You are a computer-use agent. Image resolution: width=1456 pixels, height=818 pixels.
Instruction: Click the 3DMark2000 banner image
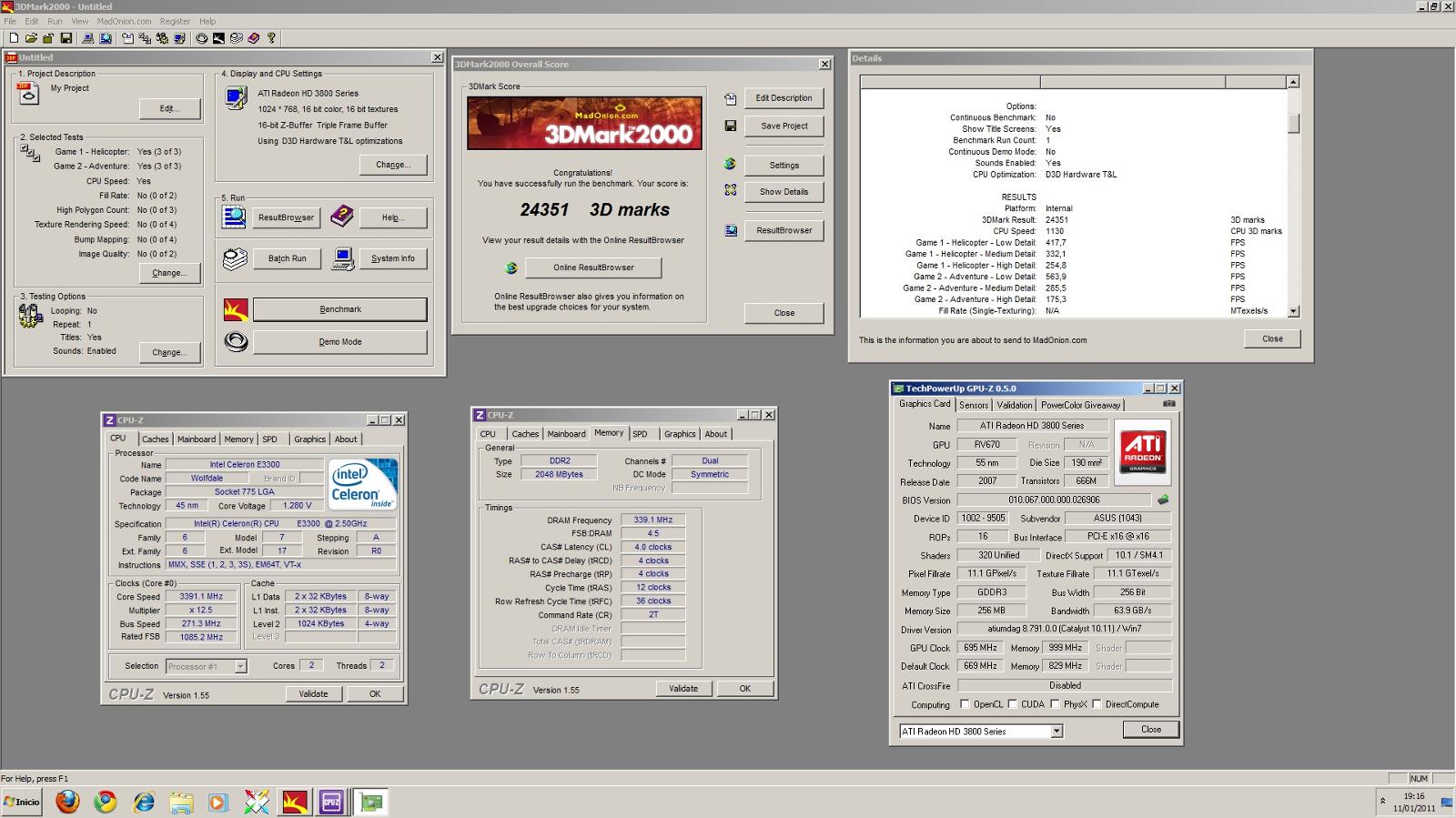click(x=584, y=123)
